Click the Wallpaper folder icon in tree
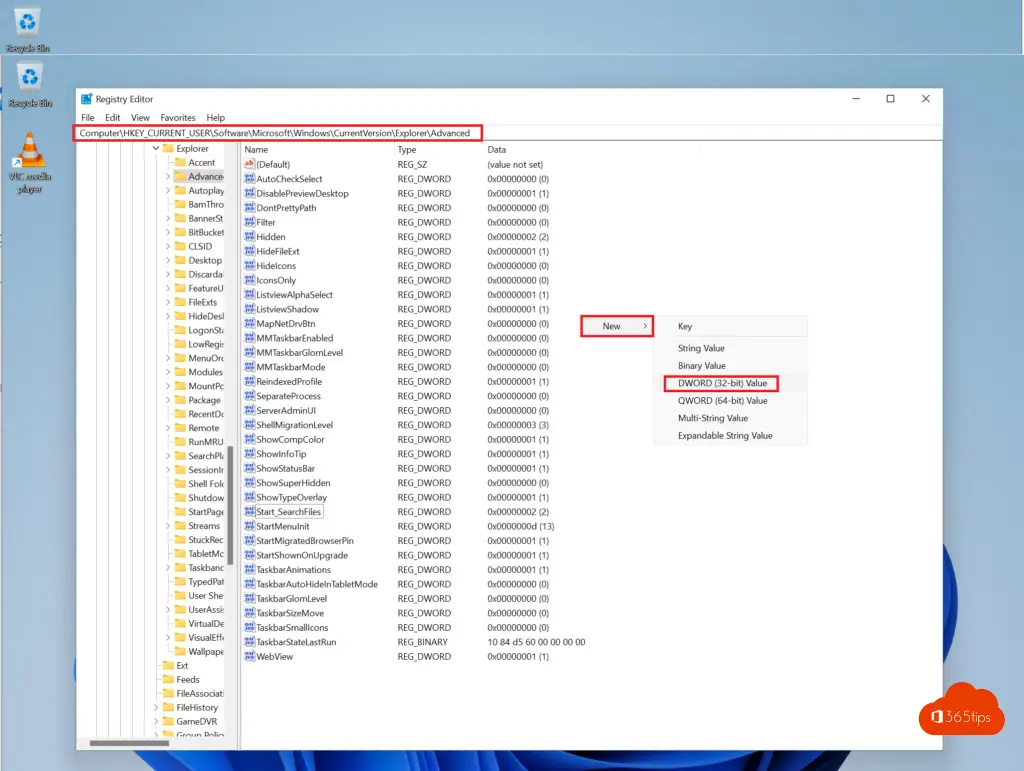The image size is (1024, 771). click(180, 651)
